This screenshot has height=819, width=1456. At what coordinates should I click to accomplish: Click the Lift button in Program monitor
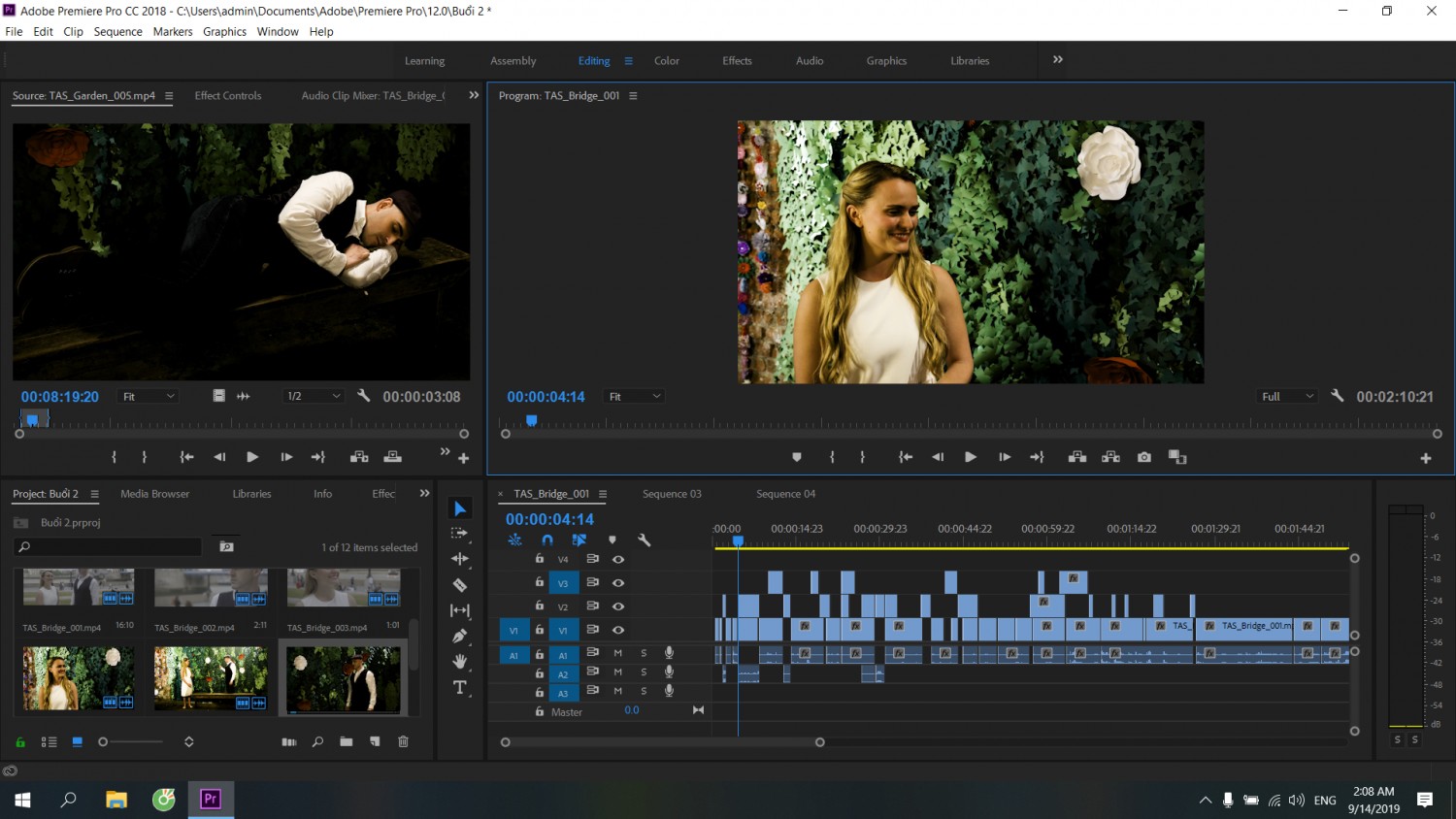point(1077,457)
